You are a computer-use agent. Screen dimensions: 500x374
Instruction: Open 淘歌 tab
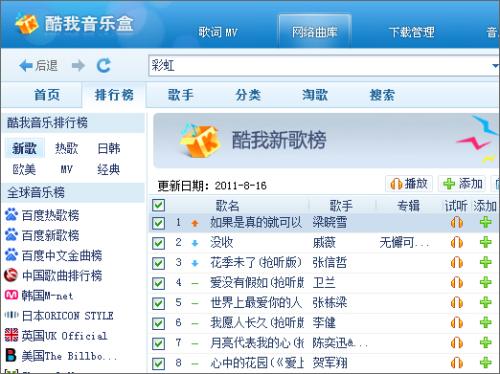click(315, 95)
